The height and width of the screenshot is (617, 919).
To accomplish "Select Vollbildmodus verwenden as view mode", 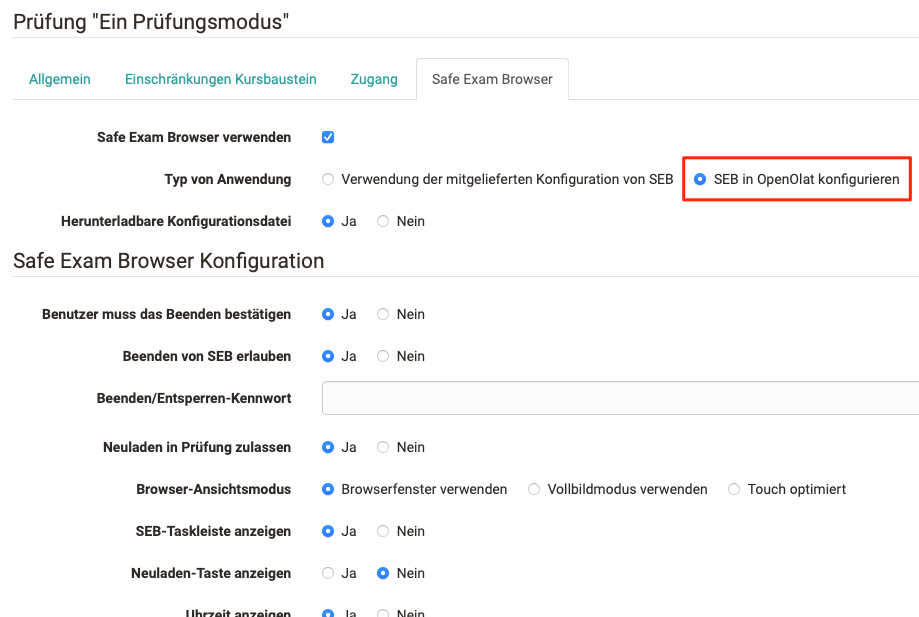I will pos(534,489).
